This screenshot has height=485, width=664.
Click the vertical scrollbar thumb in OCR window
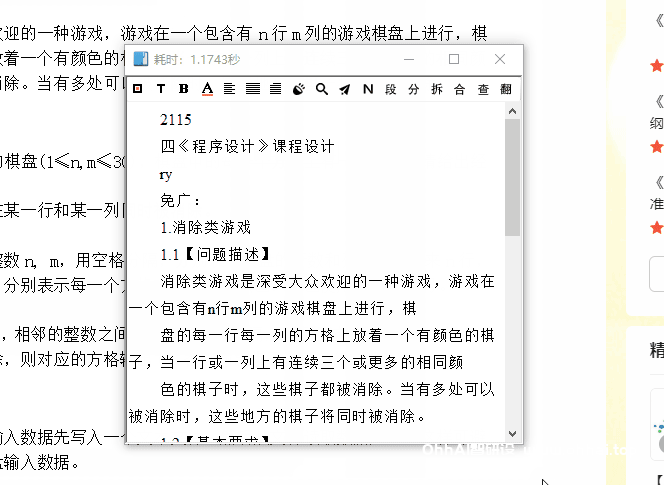pyautogui.click(x=512, y=177)
